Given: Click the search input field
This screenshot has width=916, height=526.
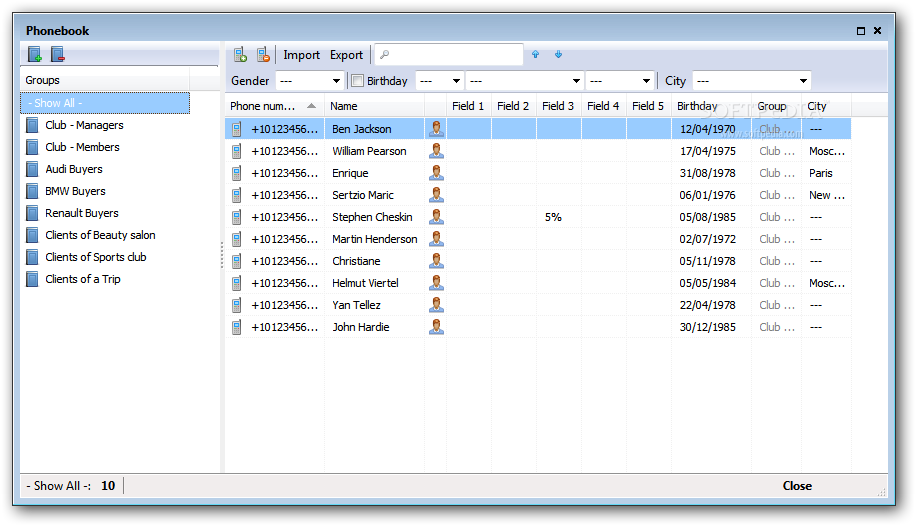Looking at the screenshot, I should click(x=449, y=54).
